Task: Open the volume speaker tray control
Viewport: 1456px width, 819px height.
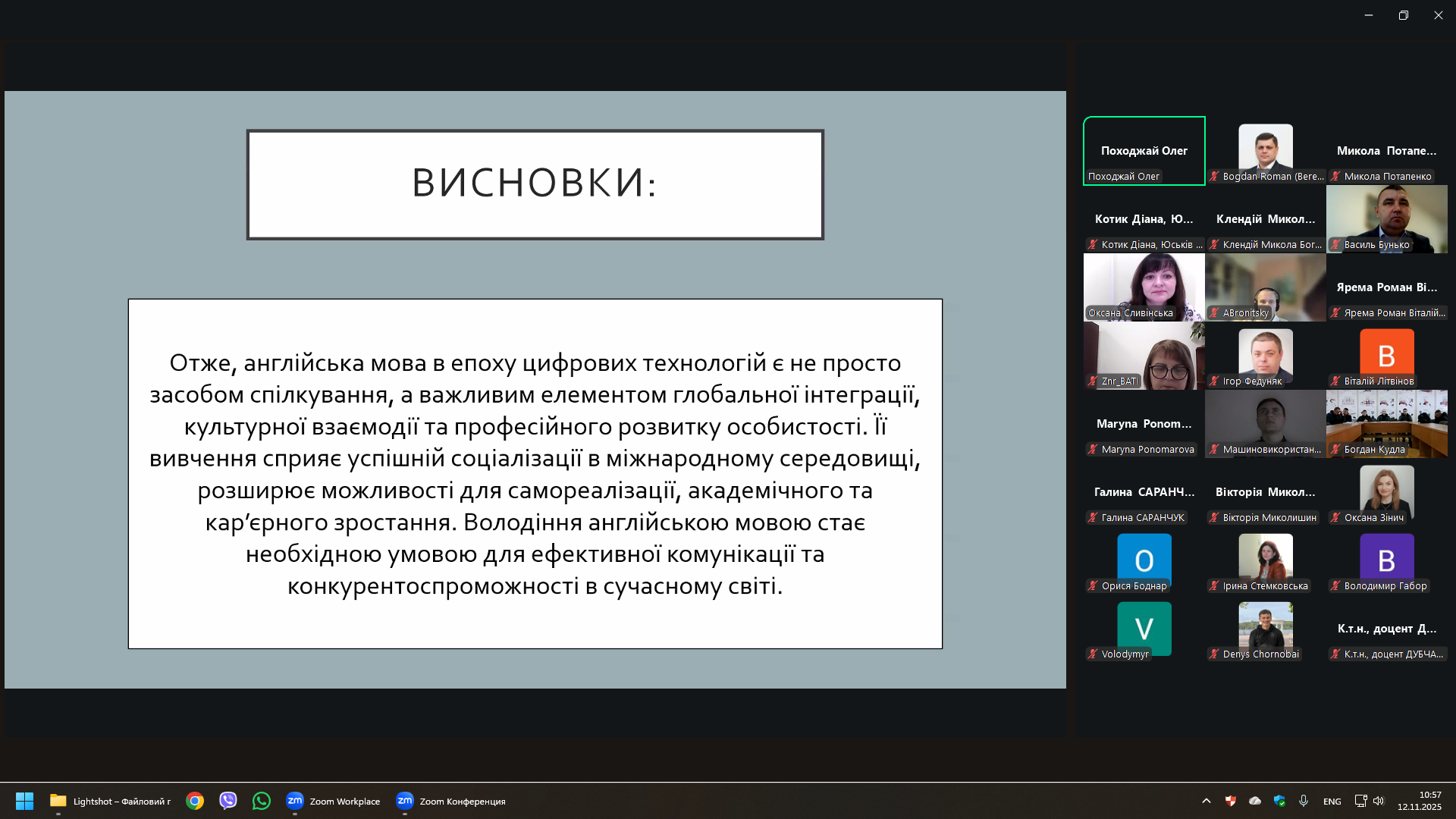Action: (x=1379, y=801)
